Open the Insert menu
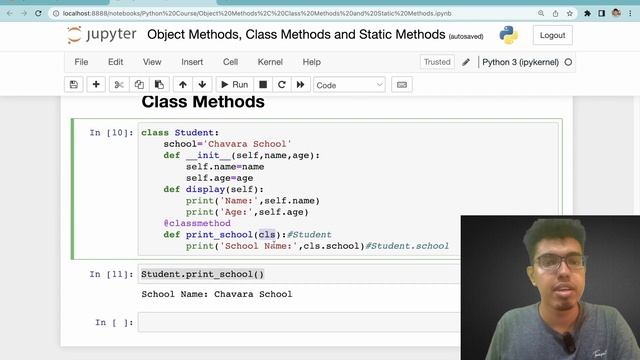The height and width of the screenshot is (360, 640). tap(192, 62)
